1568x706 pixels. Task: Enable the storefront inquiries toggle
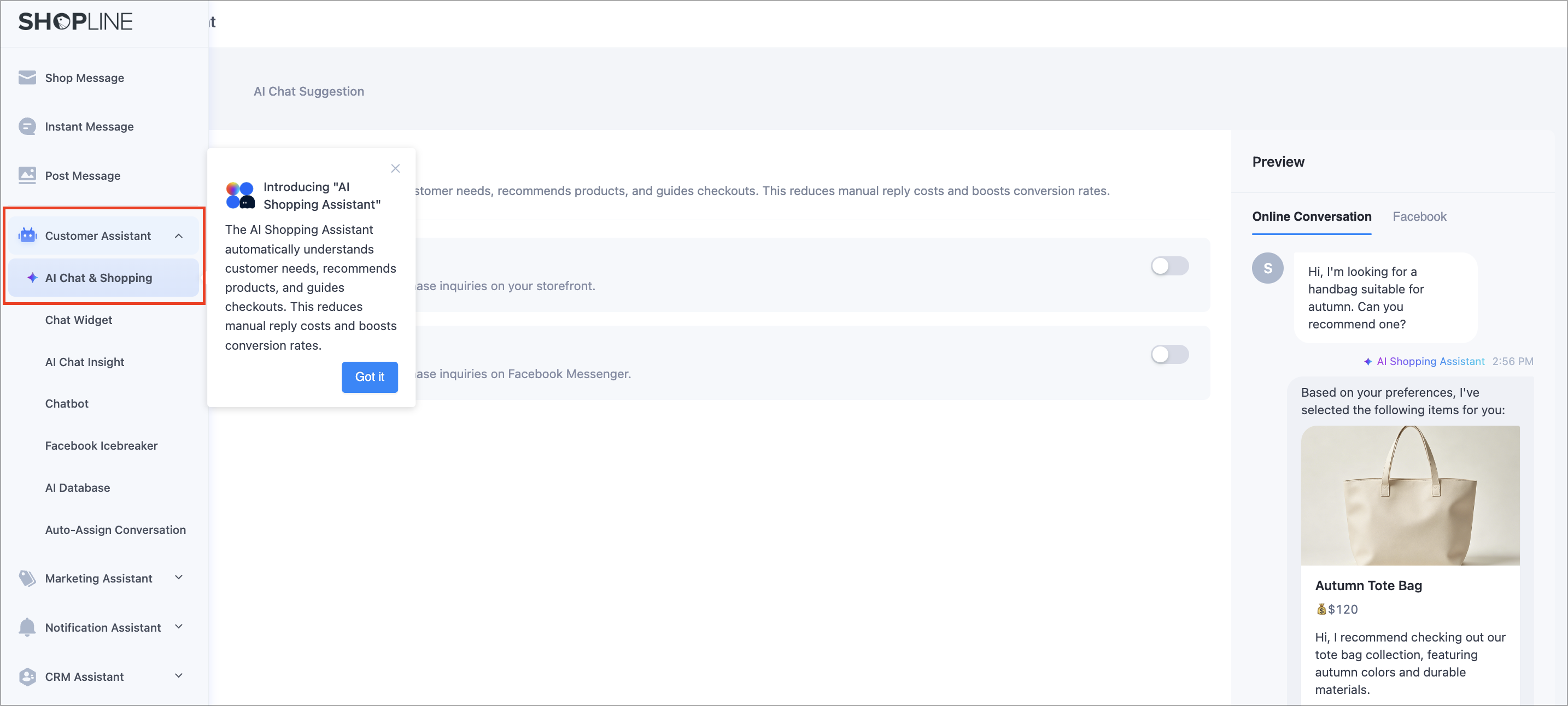point(1169,266)
